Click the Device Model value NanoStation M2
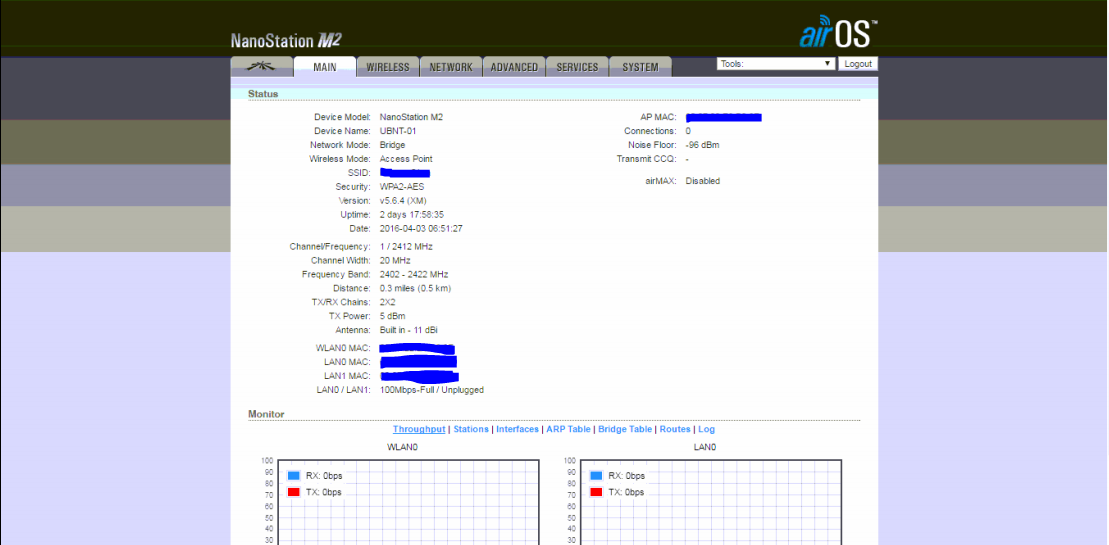This screenshot has height=545, width=1109. 412,117
